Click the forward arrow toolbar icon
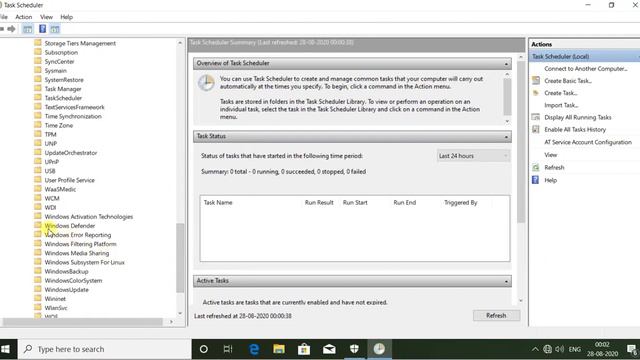The height and width of the screenshot is (360, 640). coord(11,29)
